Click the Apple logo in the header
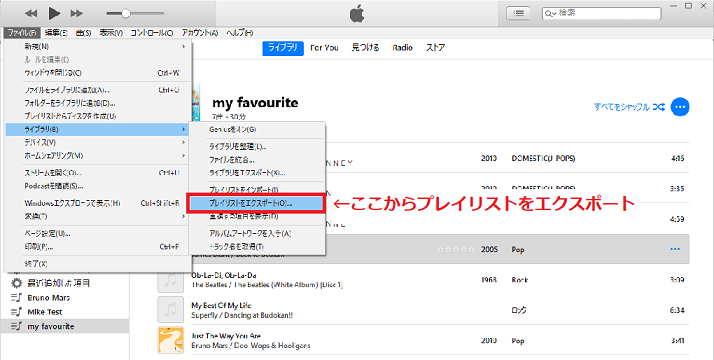714x360 pixels. [x=357, y=14]
